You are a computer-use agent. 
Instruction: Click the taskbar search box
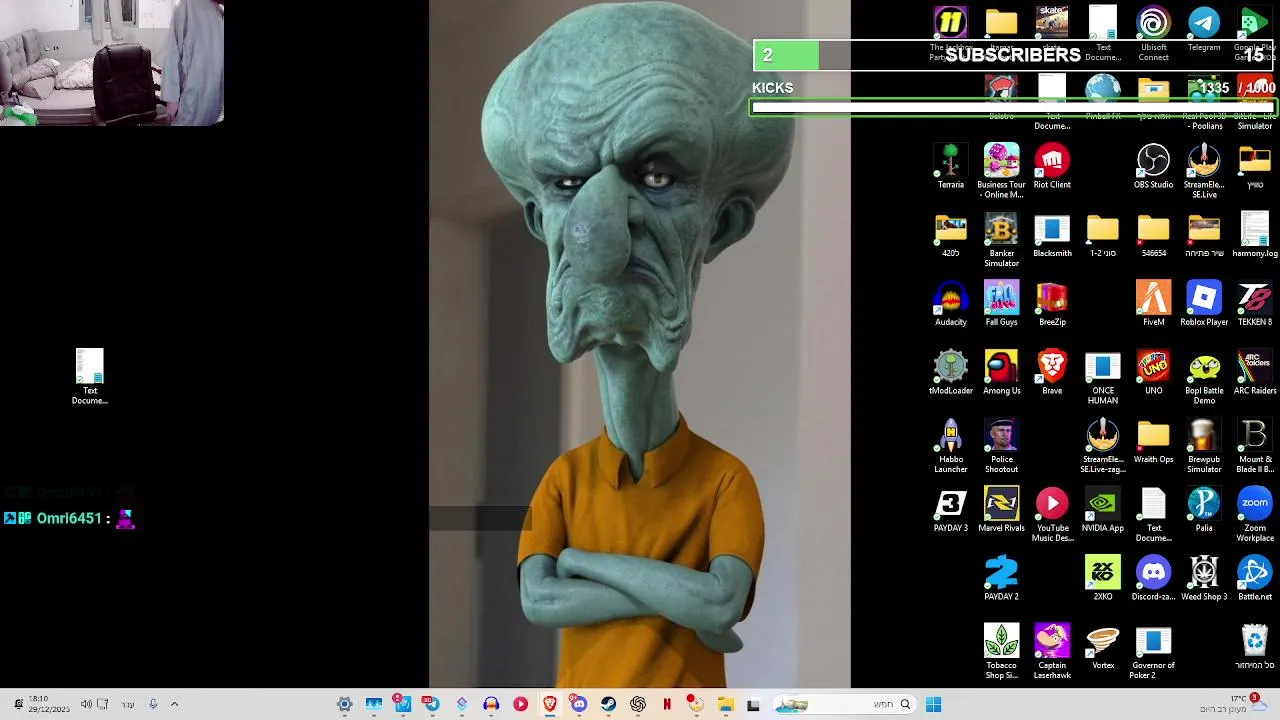click(845, 704)
